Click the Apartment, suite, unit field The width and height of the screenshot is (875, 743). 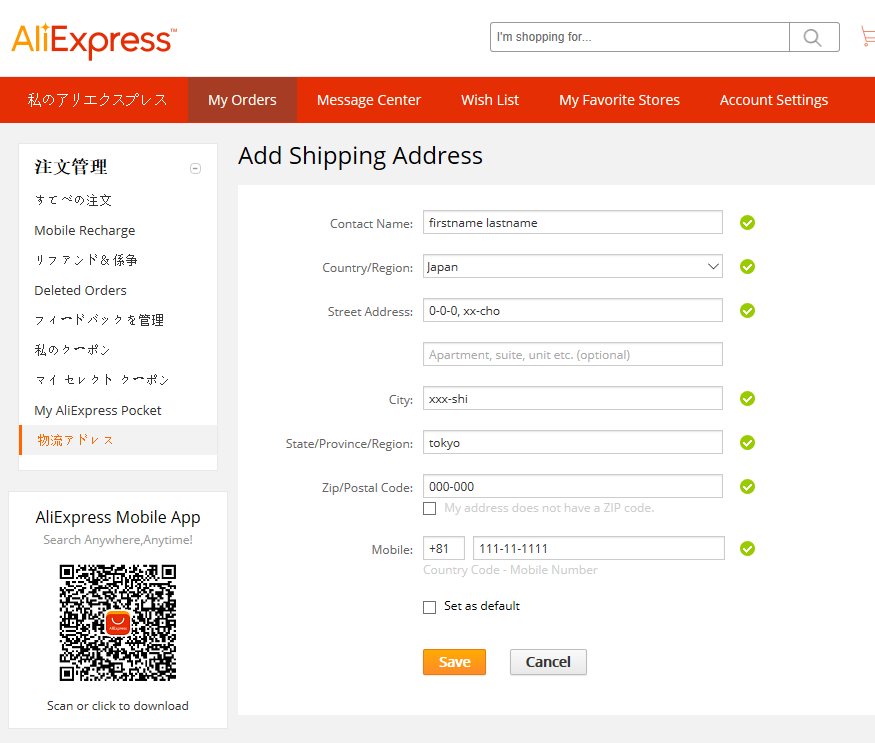click(x=573, y=354)
